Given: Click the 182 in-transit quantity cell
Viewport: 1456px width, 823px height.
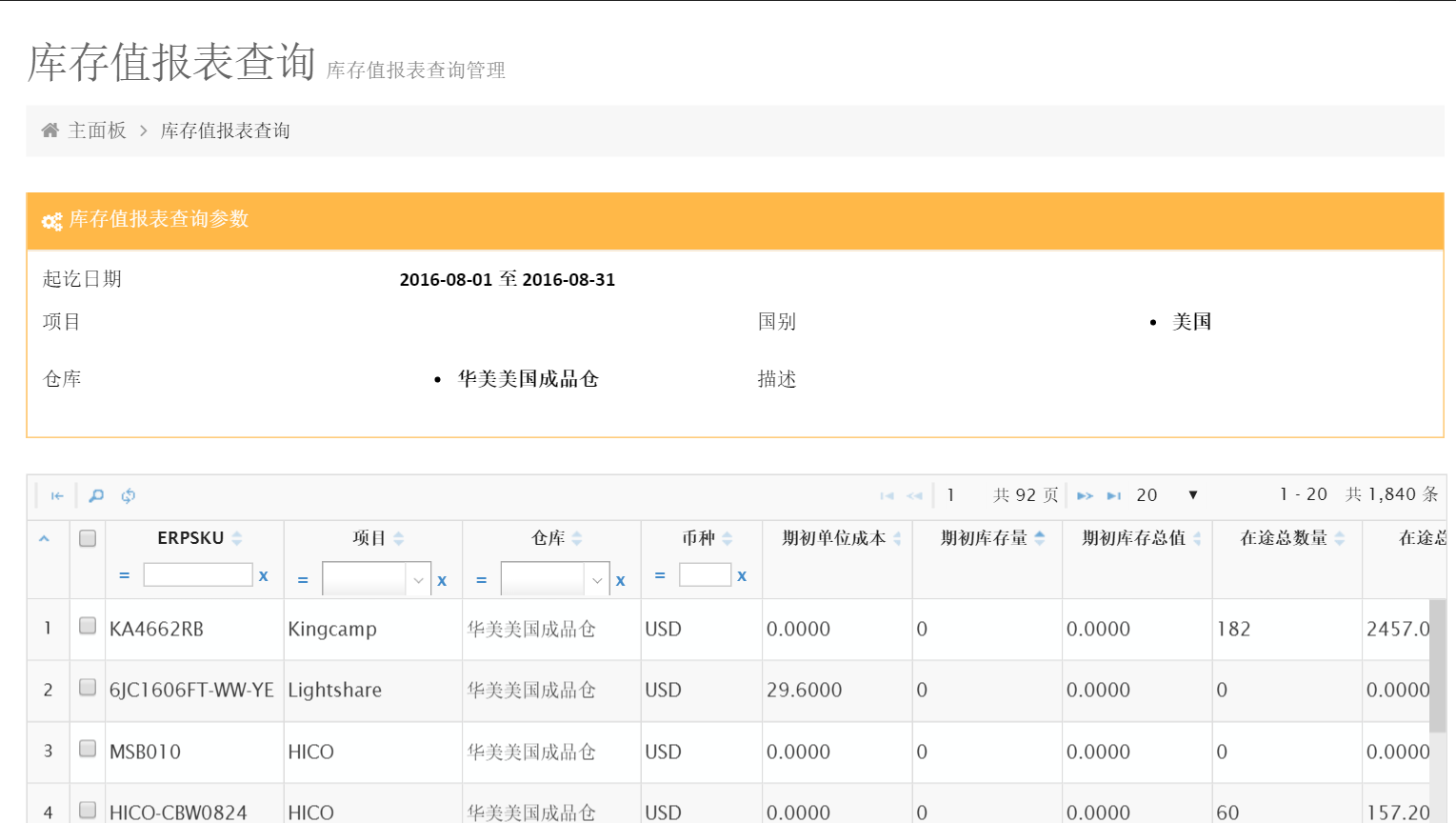Looking at the screenshot, I should click(x=1286, y=629).
